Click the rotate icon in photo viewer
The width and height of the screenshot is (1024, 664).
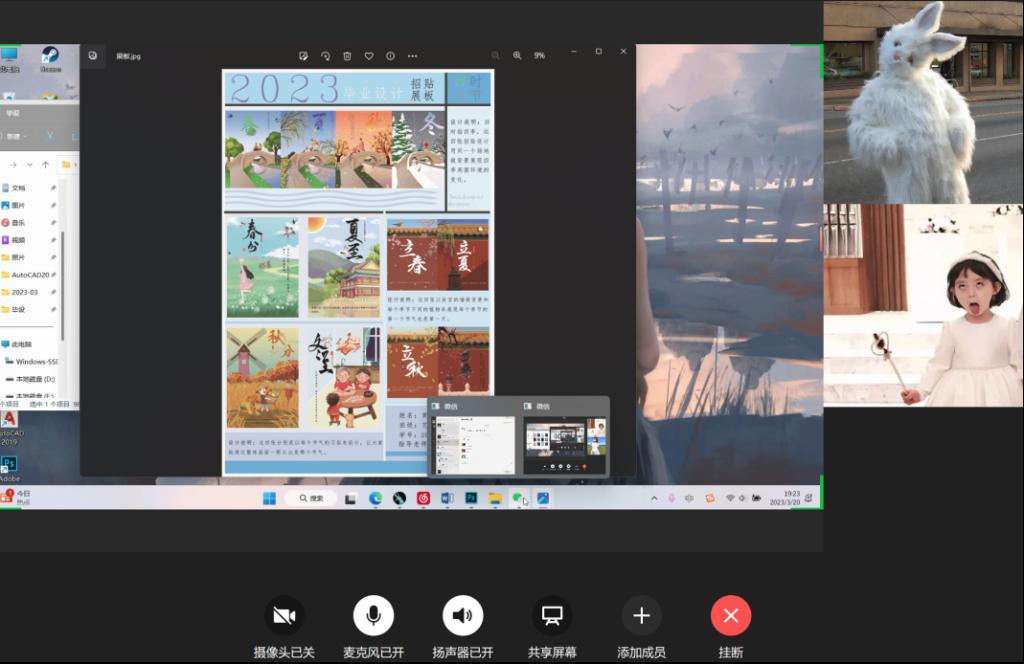coord(325,56)
